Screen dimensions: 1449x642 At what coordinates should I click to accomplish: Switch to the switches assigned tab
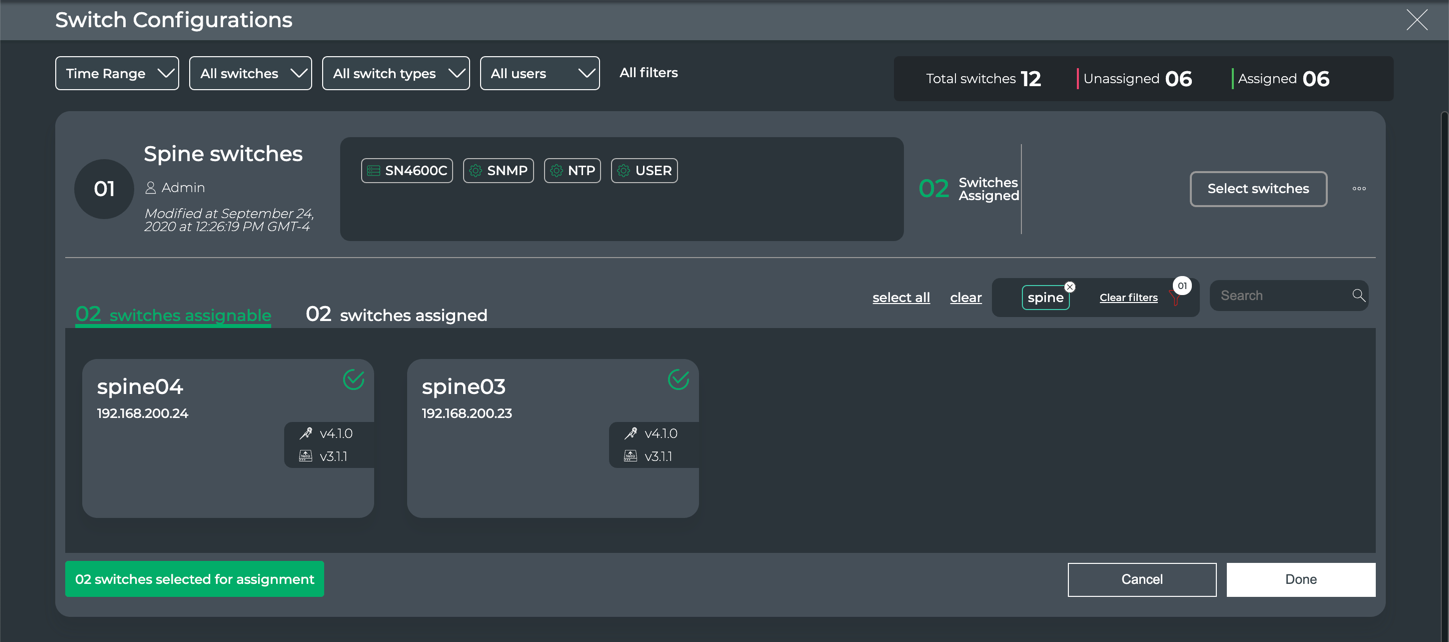396,315
